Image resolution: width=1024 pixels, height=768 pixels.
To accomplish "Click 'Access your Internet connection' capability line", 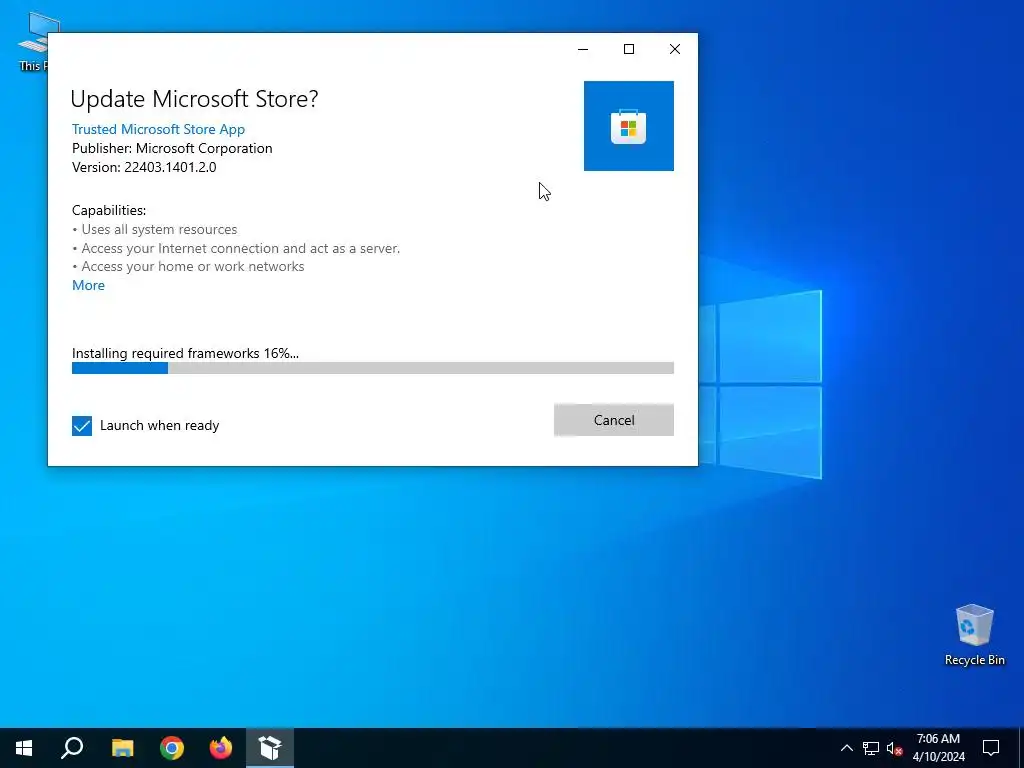I will pos(236,248).
